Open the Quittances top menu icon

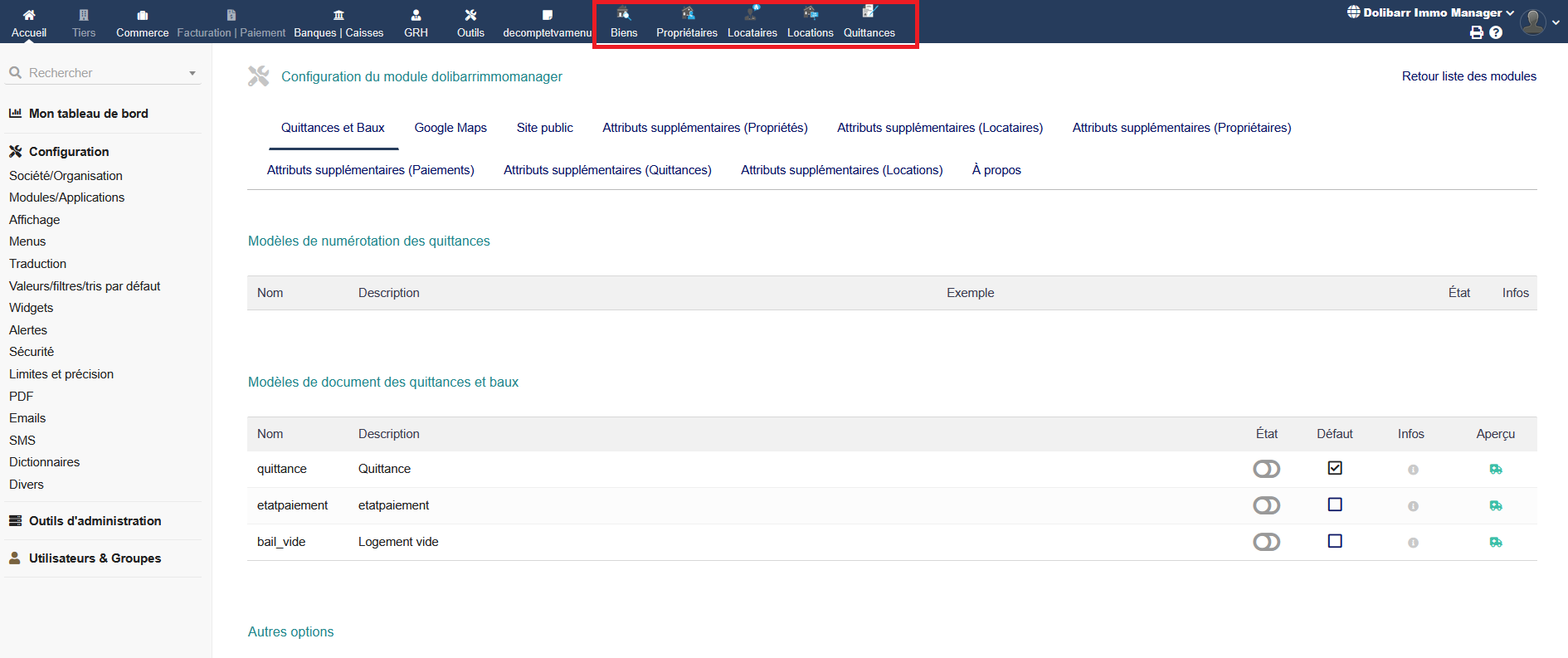(x=869, y=13)
